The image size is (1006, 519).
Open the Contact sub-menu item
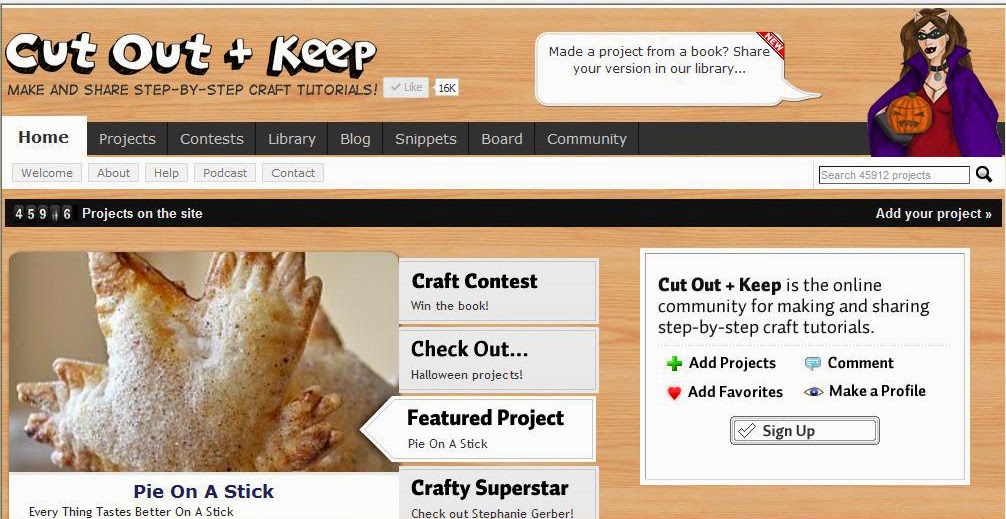(x=293, y=173)
